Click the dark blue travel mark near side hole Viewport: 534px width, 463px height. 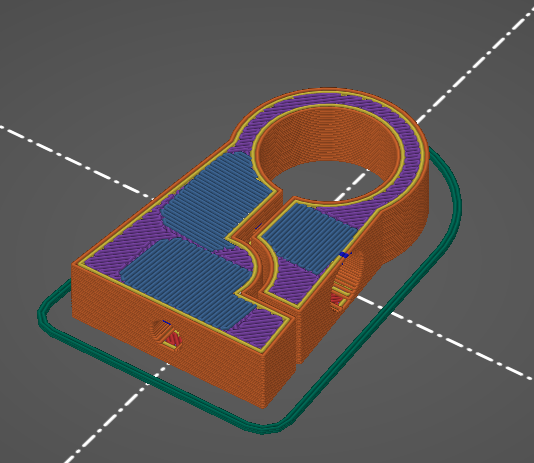345,255
